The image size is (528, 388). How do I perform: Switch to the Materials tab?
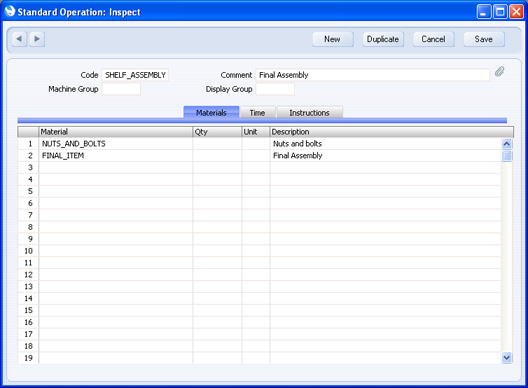click(x=211, y=112)
